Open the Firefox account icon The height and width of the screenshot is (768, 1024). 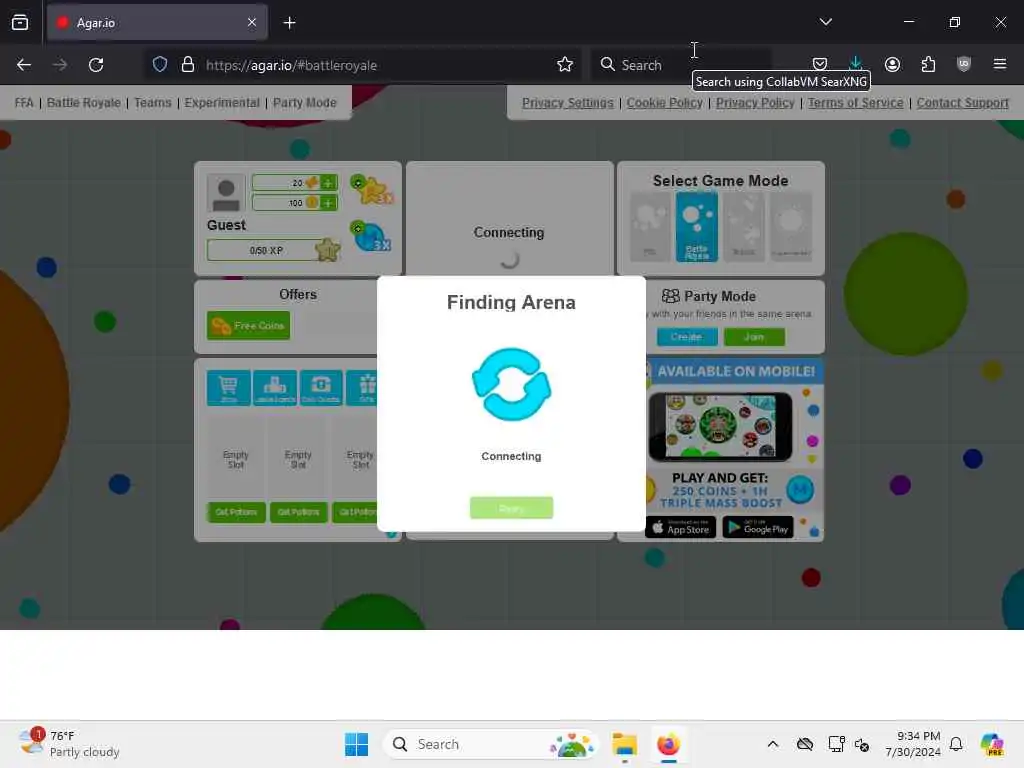click(x=892, y=64)
